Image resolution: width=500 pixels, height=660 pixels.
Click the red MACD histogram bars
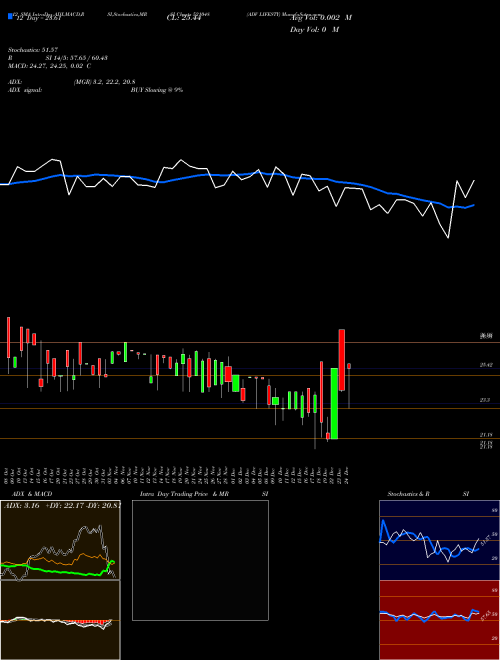coord(86,622)
